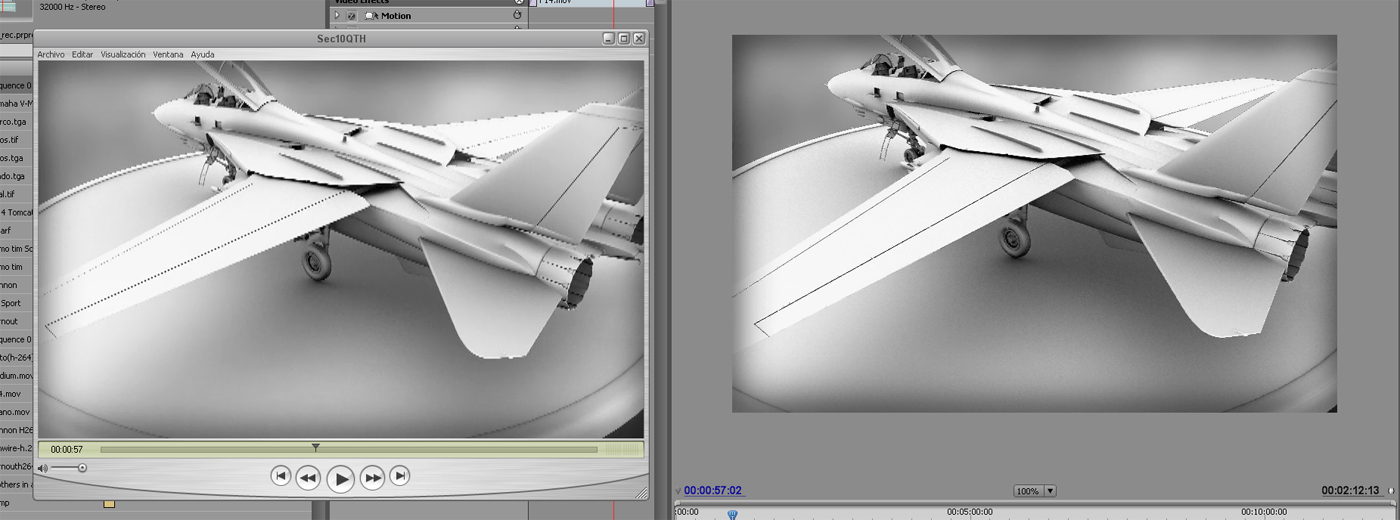The width and height of the screenshot is (1400, 520).
Task: Reset the Motion effect
Action: 517,15
